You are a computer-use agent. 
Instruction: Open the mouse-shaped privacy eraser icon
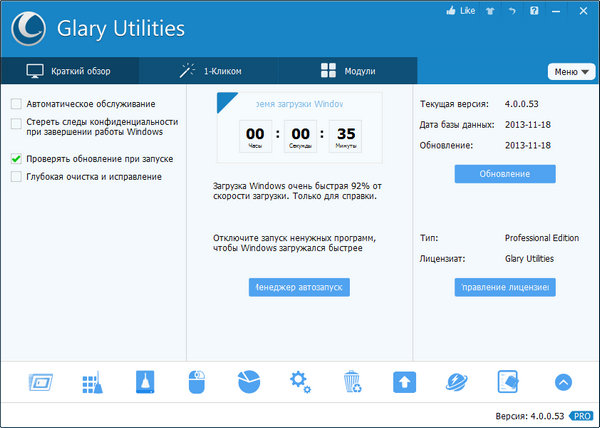(x=196, y=381)
